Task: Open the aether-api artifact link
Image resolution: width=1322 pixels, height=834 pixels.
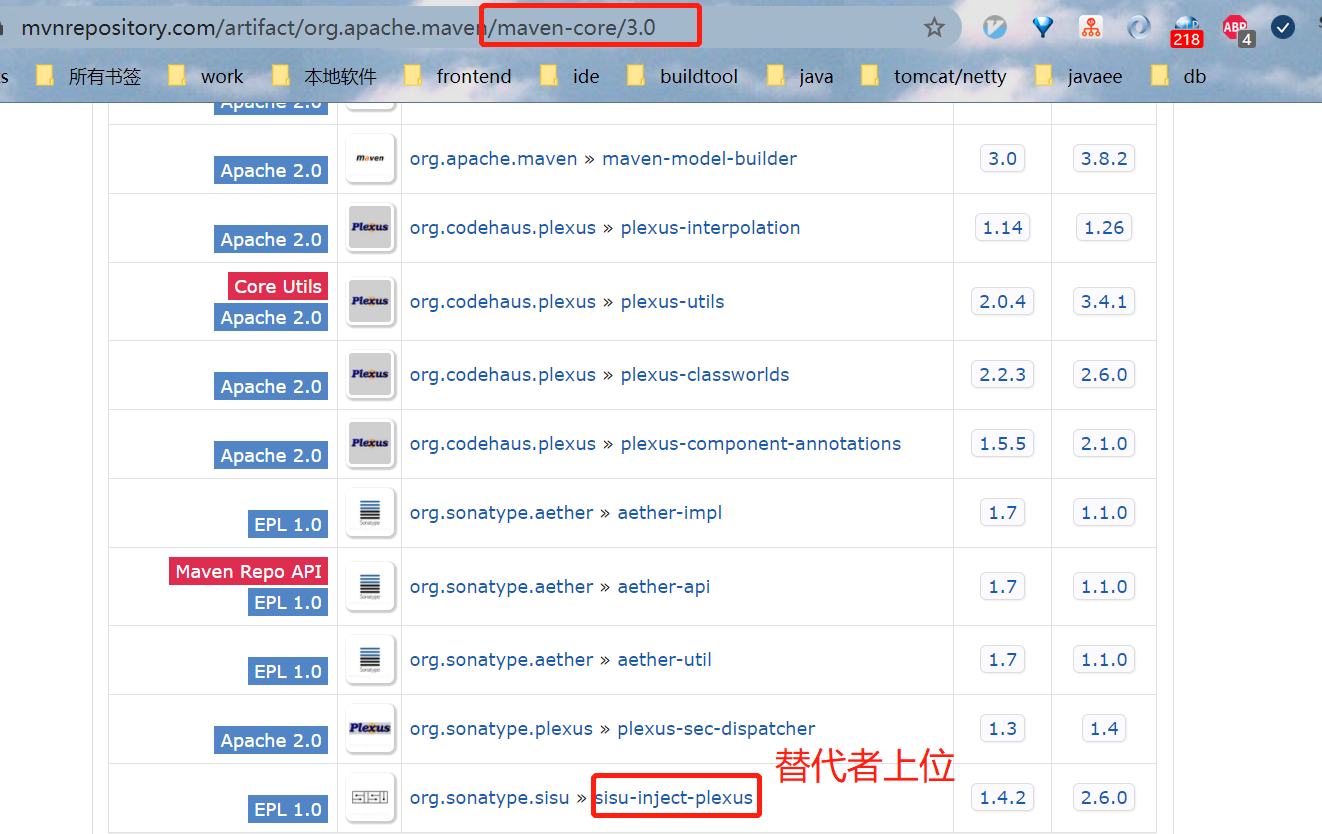Action: coord(664,586)
